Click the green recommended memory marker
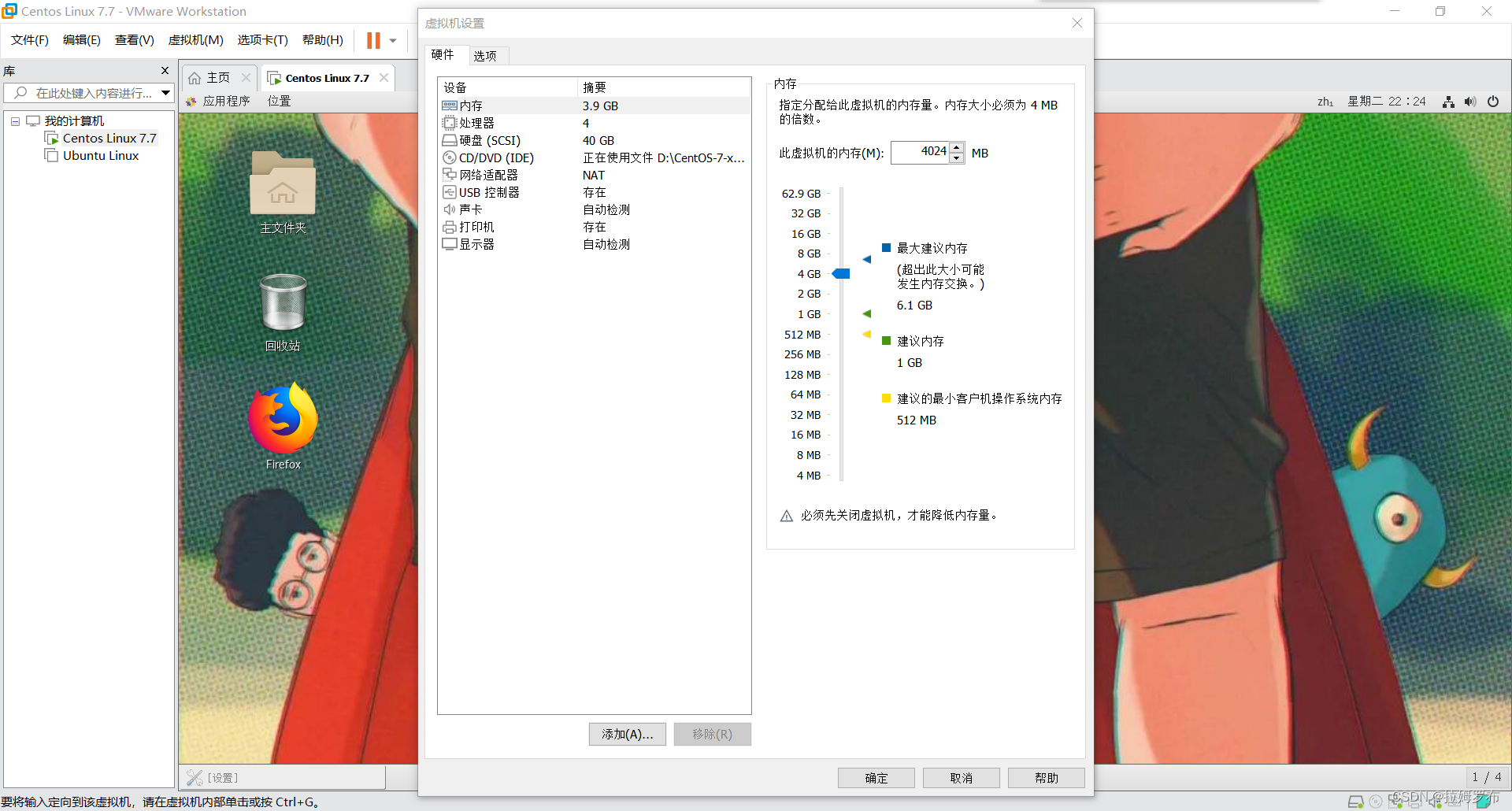1512x811 pixels. [x=867, y=314]
